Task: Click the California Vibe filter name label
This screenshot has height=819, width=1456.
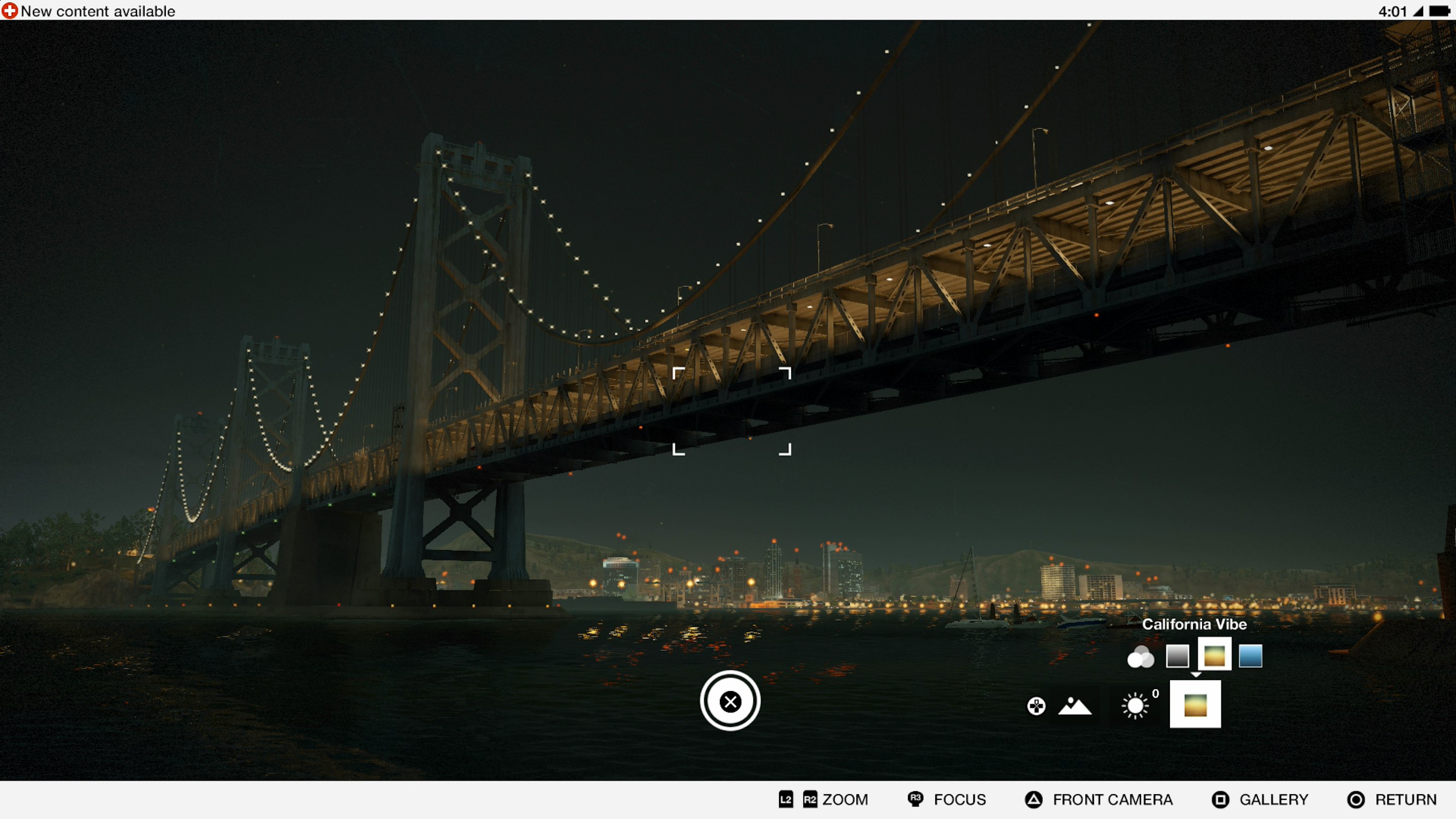Action: (x=1194, y=624)
